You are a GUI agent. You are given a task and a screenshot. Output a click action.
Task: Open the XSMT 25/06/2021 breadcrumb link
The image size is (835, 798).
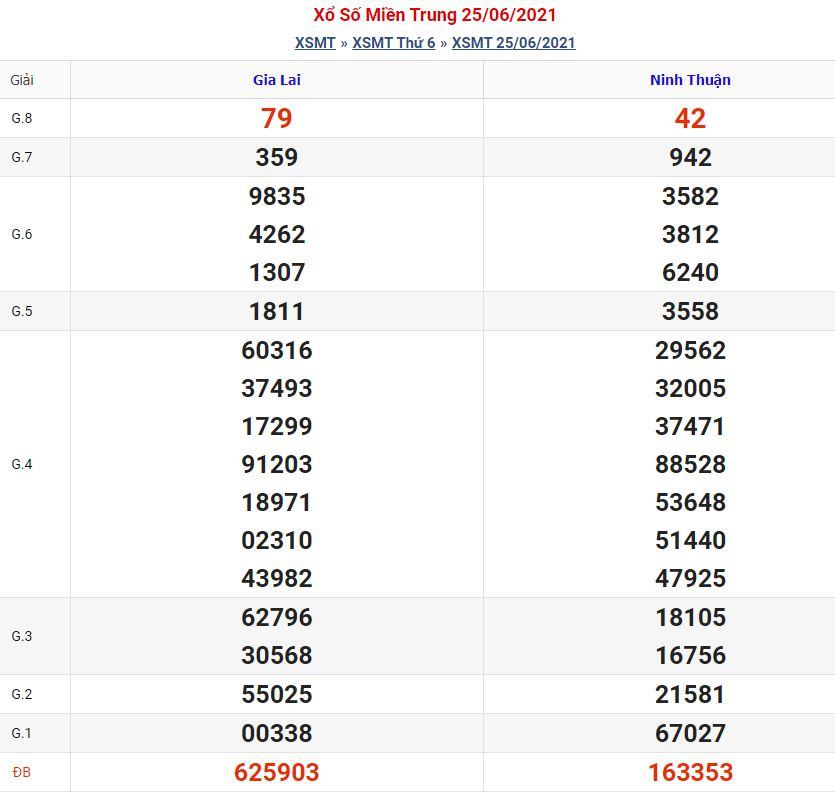(514, 43)
